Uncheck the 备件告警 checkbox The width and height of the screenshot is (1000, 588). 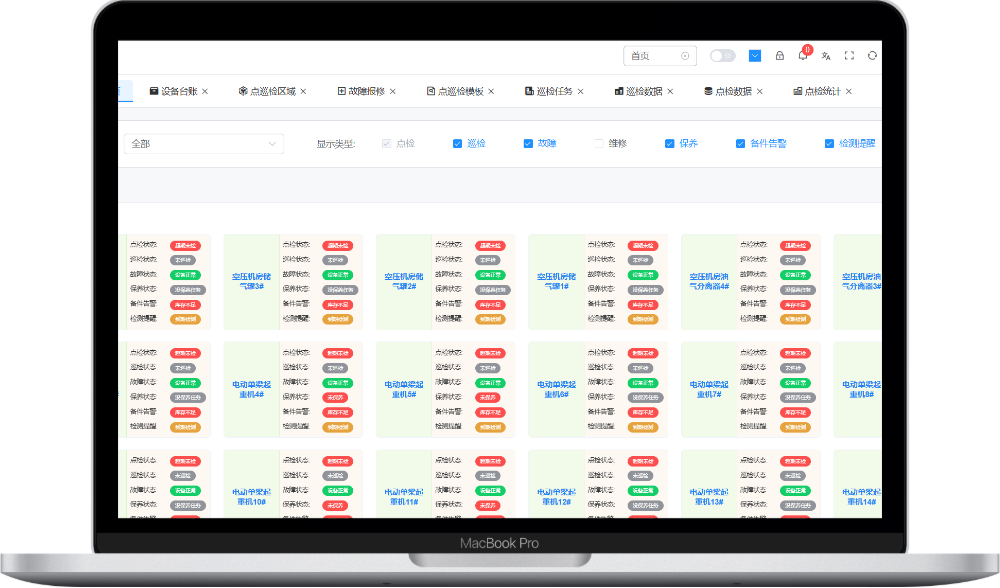pos(741,143)
